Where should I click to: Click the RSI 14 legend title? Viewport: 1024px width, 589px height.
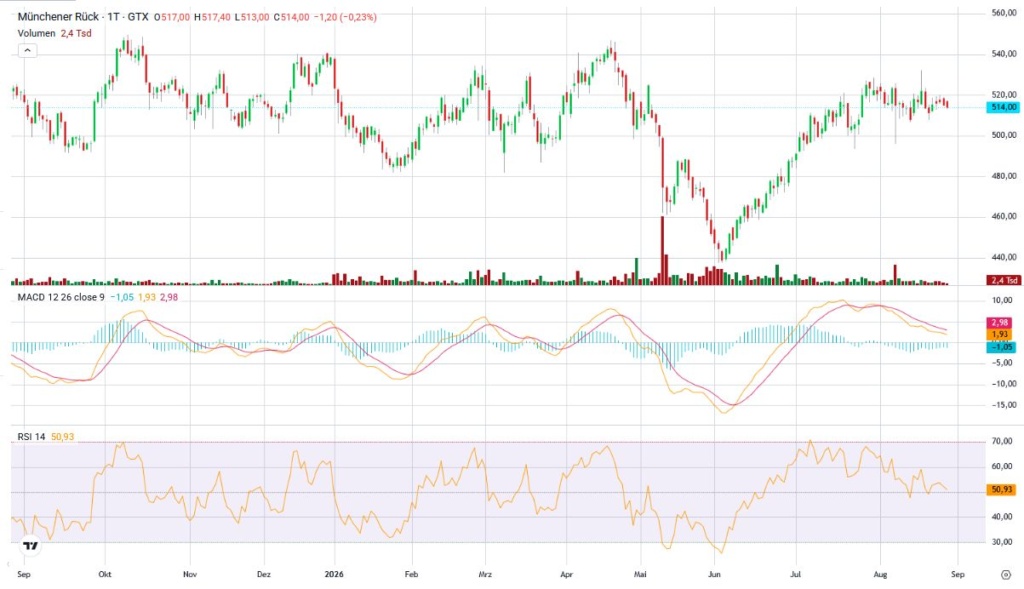pos(31,436)
